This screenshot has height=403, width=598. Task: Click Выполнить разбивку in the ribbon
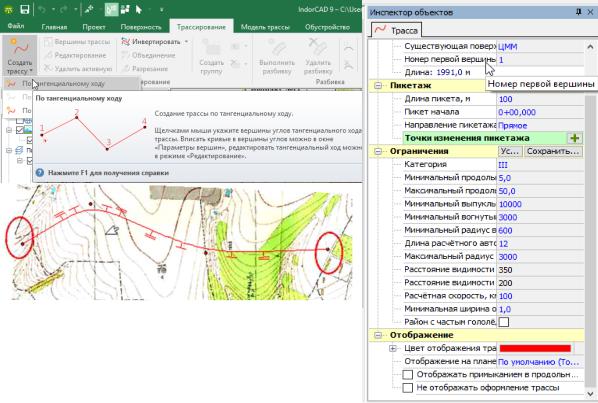277,56
